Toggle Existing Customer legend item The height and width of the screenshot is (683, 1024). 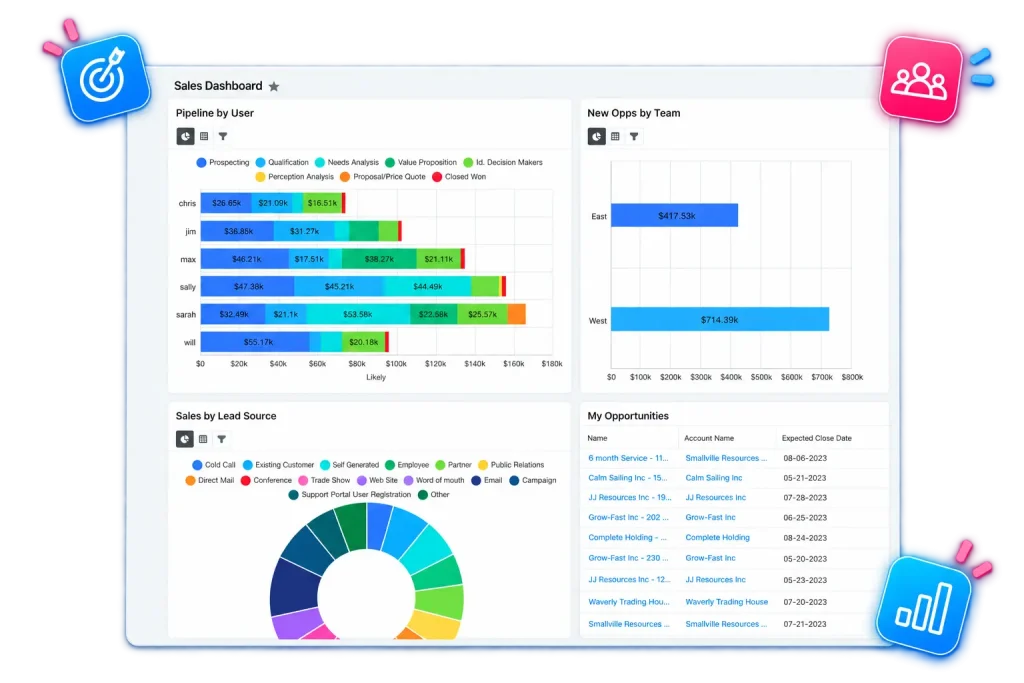pyautogui.click(x=278, y=465)
